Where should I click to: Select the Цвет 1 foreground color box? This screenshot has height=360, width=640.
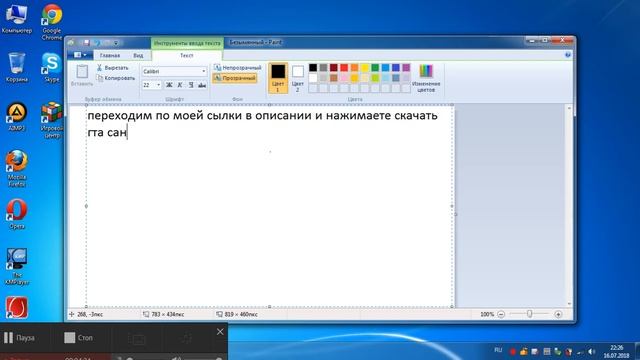[x=278, y=78]
